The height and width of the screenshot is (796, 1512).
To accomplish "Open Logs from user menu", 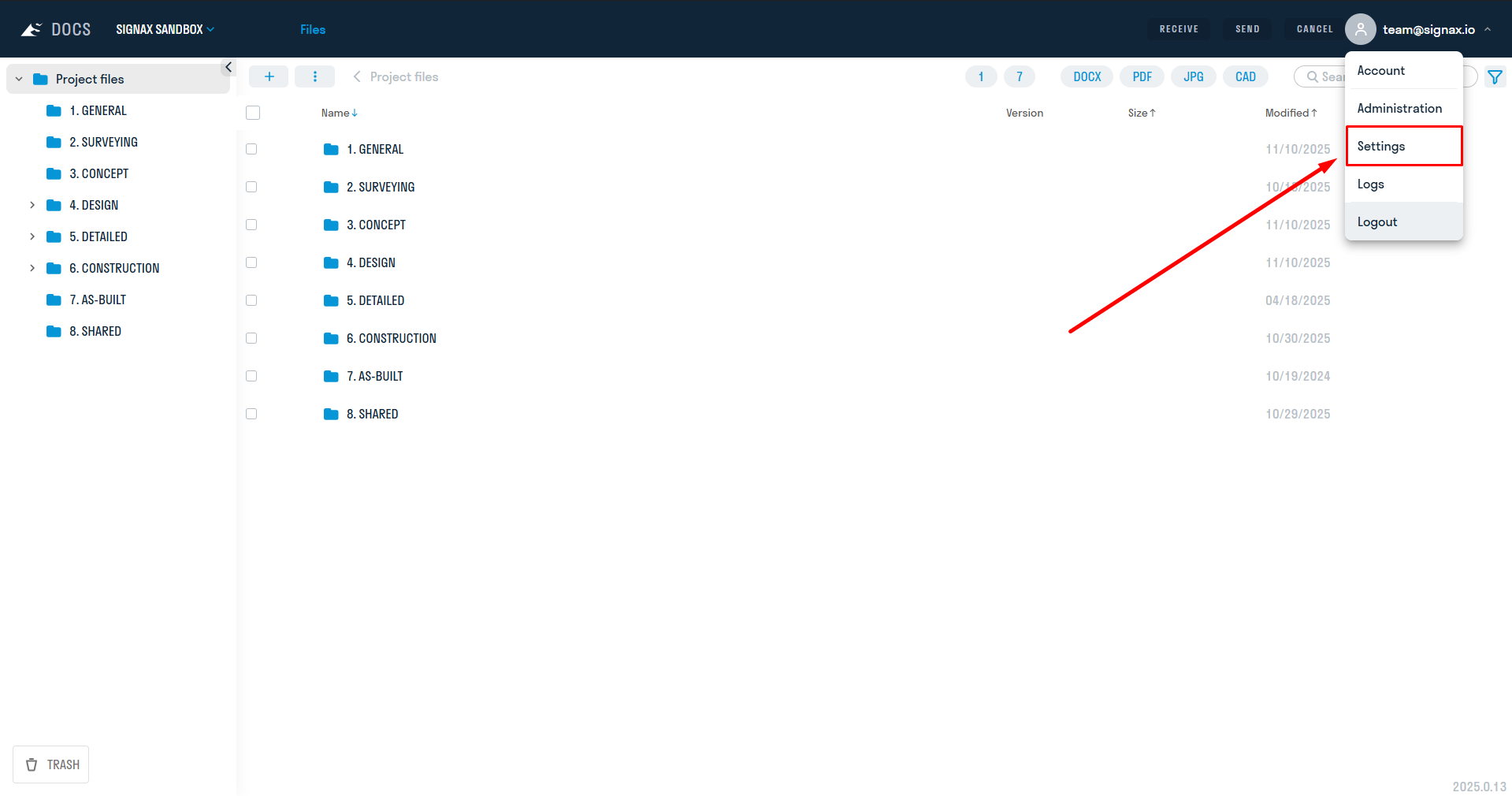I will (x=1404, y=184).
